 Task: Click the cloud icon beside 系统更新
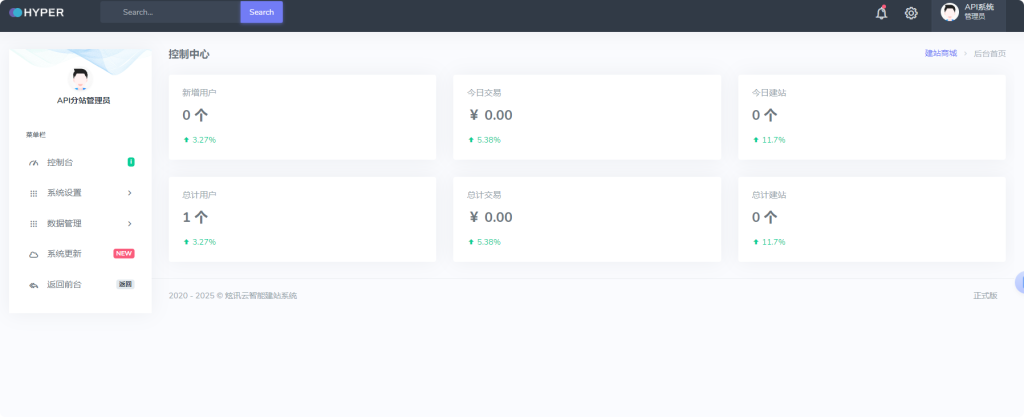click(33, 254)
